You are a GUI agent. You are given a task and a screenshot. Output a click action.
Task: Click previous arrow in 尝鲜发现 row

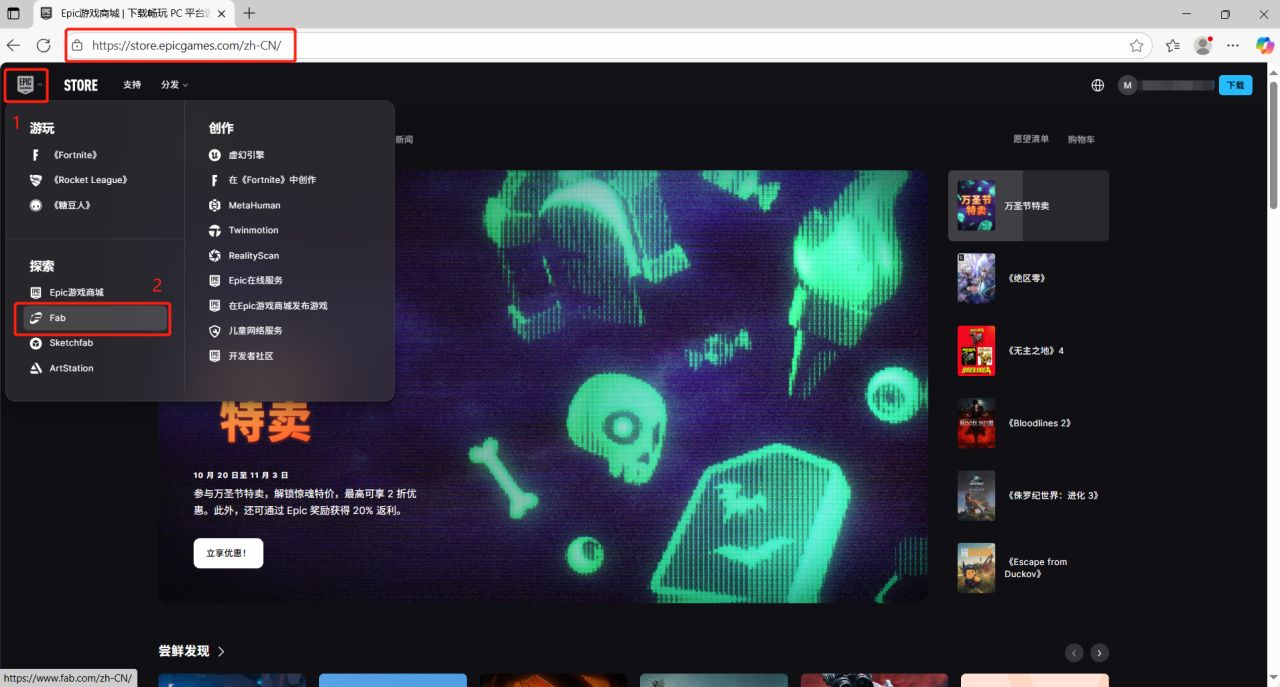point(1074,653)
